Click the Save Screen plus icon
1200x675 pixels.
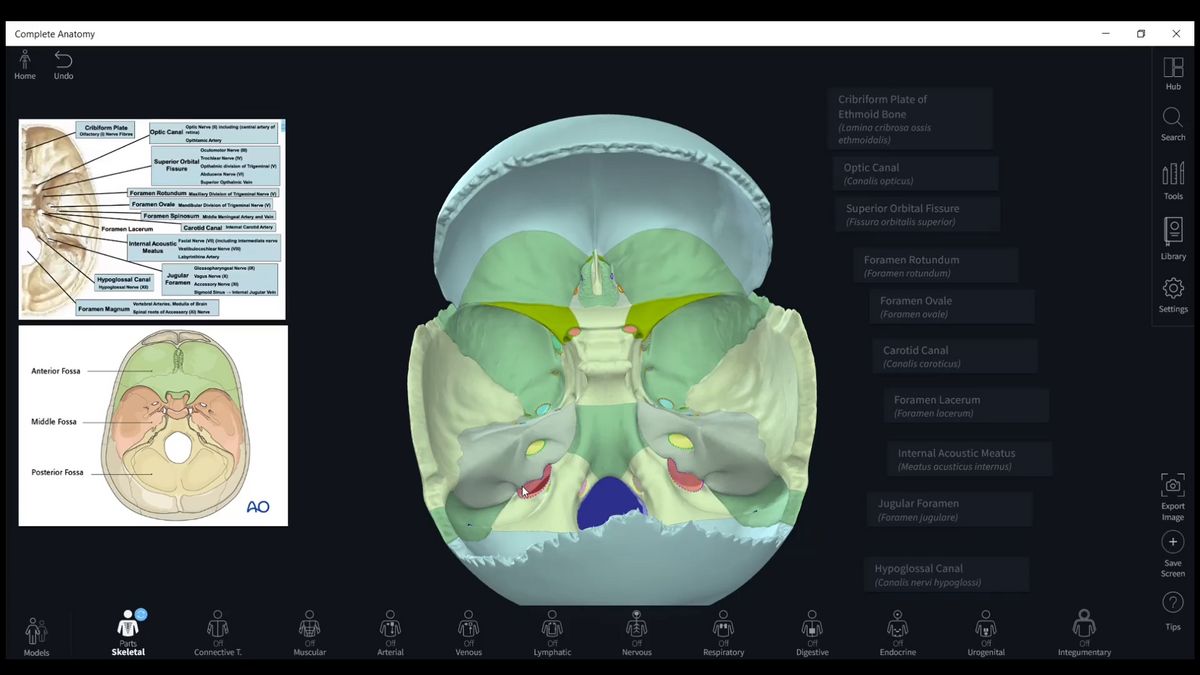coord(1173,543)
